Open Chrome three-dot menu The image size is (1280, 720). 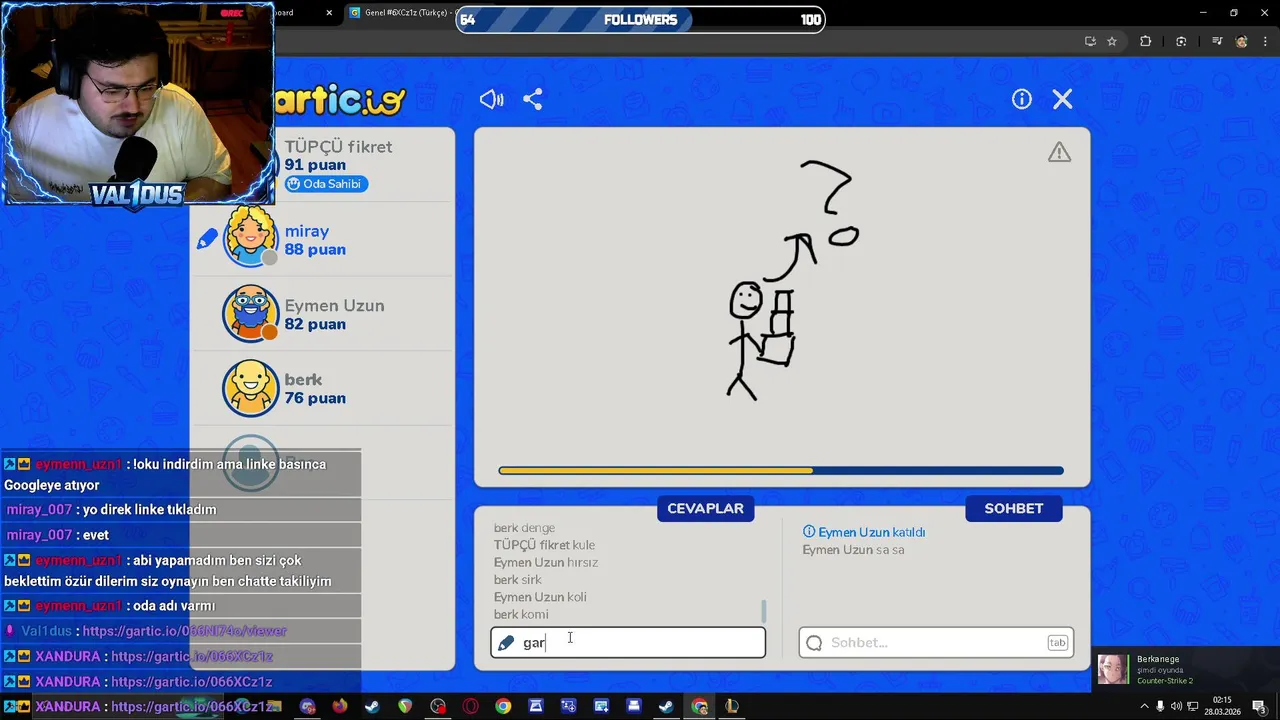pyautogui.click(x=1264, y=41)
